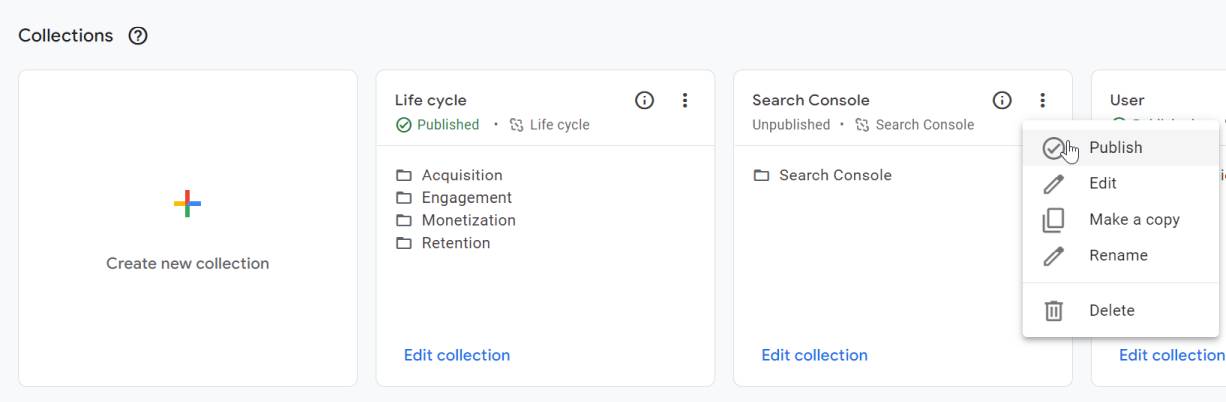Click Search Console linked template icon
This screenshot has width=1226, height=402.
coord(862,125)
